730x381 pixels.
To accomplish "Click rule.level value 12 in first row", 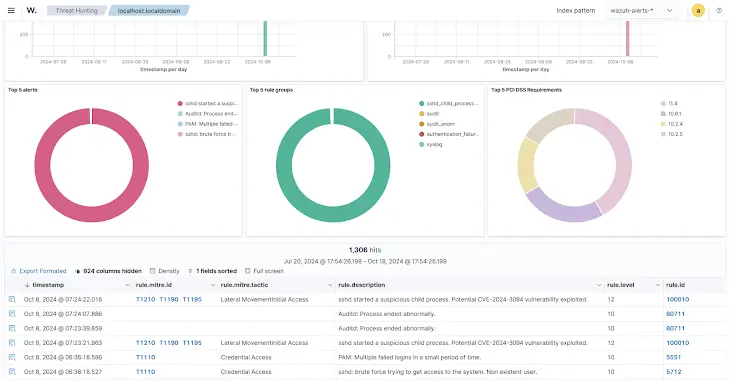I will pos(611,299).
